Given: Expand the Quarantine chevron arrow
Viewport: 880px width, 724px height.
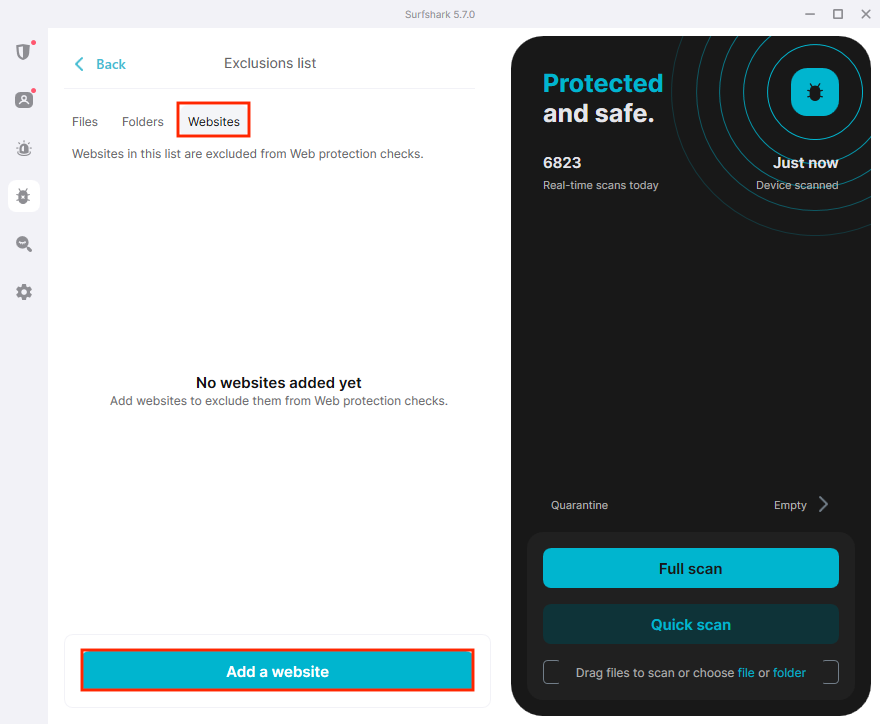Looking at the screenshot, I should coord(823,504).
